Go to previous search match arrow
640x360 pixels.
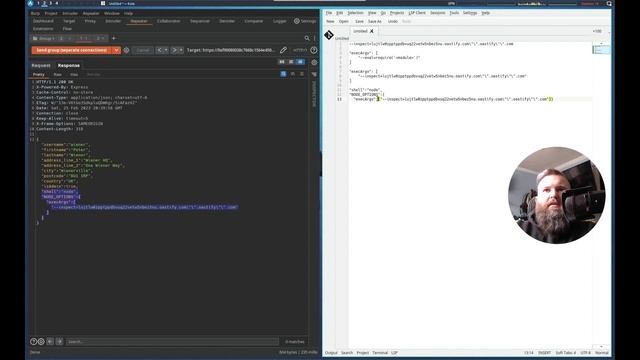[x=50, y=341]
